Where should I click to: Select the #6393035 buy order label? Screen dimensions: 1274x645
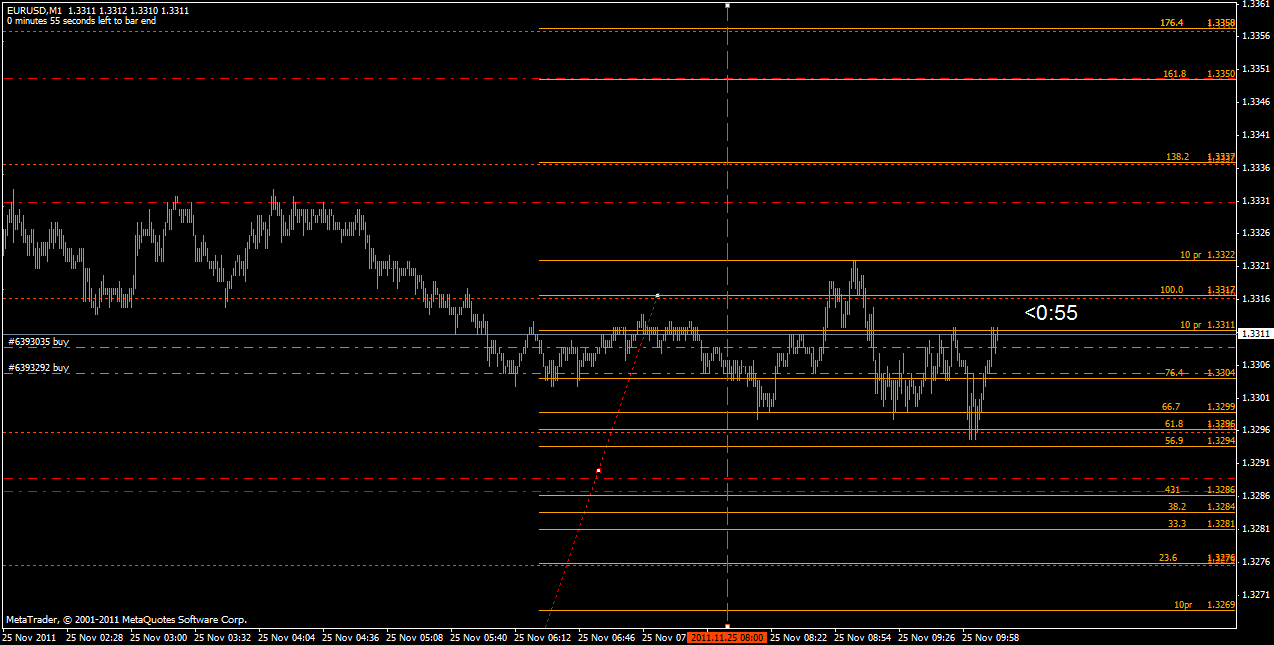pos(38,342)
